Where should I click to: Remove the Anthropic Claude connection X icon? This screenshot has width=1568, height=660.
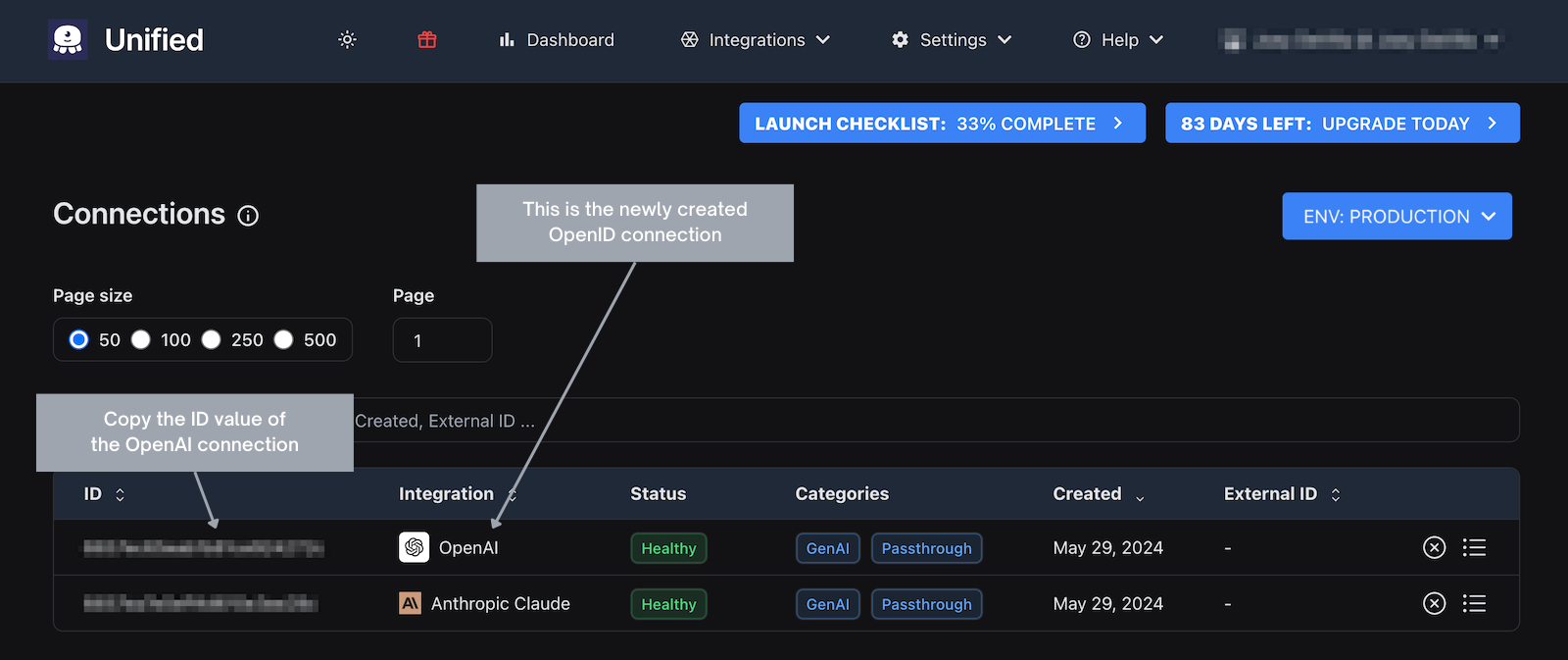pyautogui.click(x=1434, y=604)
